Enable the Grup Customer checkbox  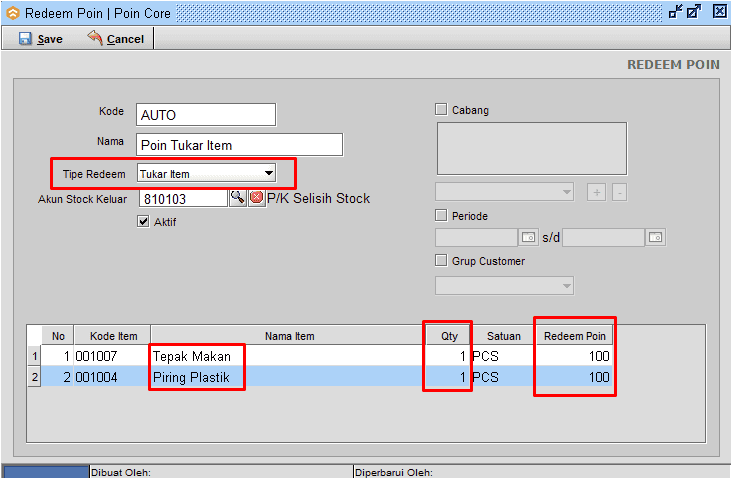coord(441,261)
